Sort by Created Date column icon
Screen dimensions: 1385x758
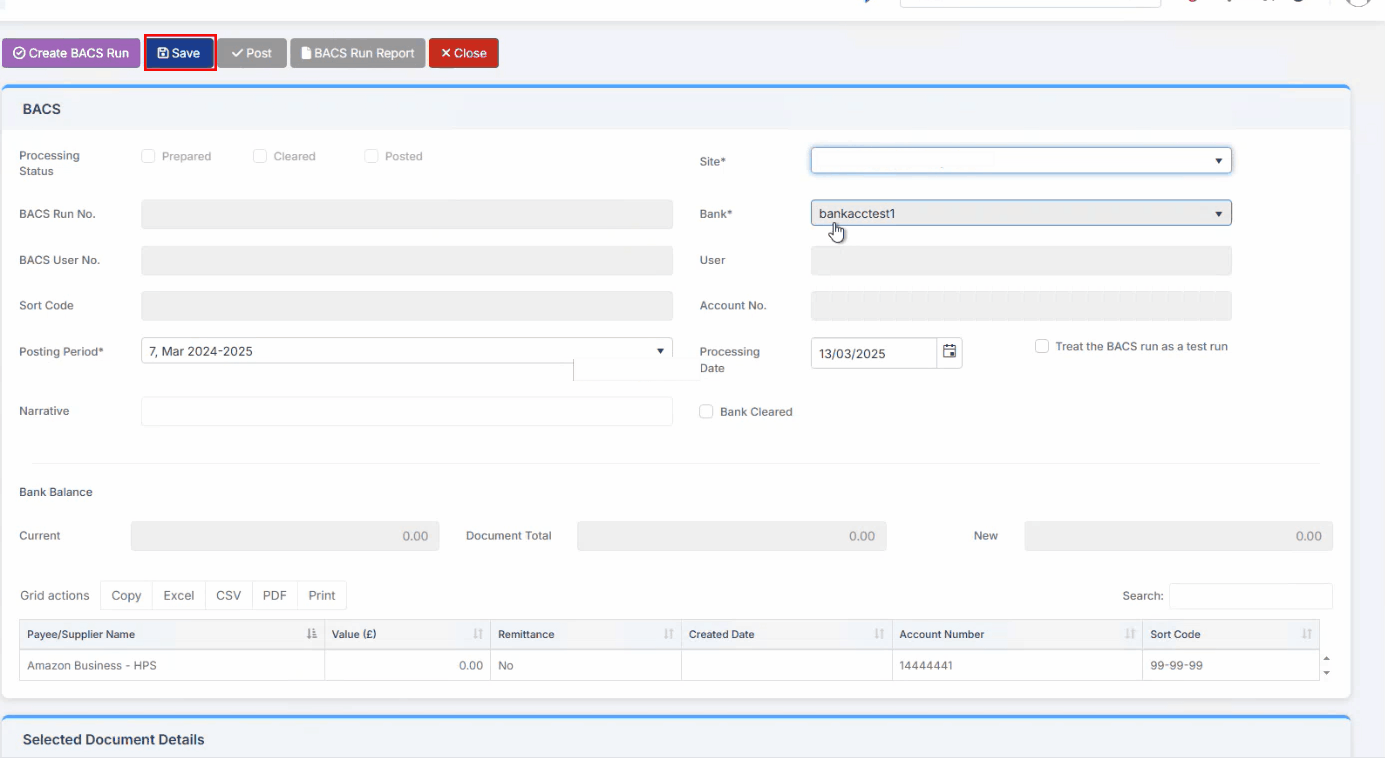pyautogui.click(x=879, y=634)
